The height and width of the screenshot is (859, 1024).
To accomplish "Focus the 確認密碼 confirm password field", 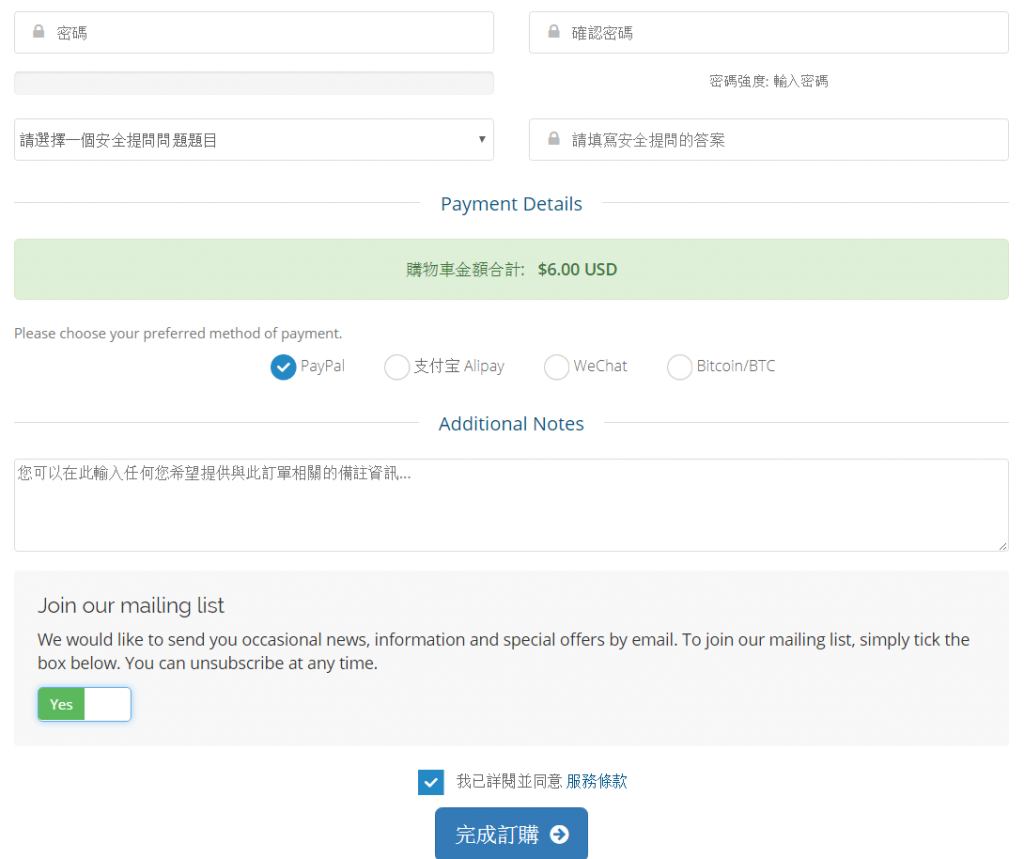I will (769, 32).
